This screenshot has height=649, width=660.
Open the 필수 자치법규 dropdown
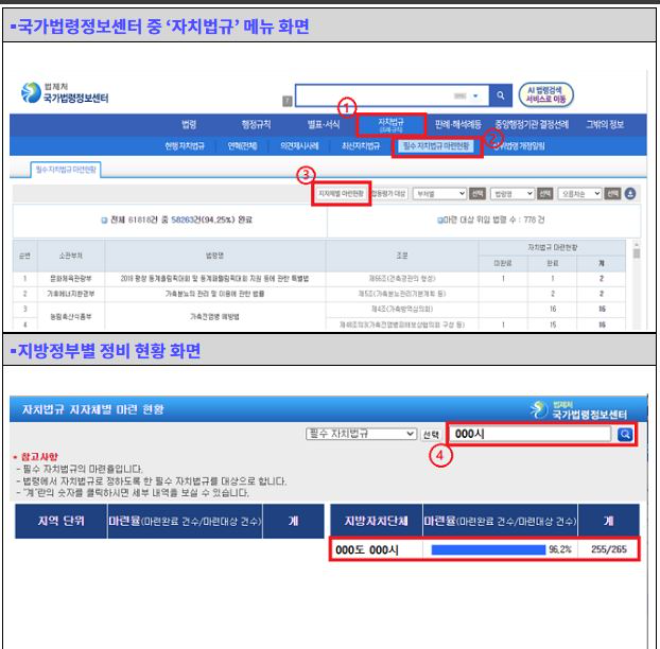[361, 434]
